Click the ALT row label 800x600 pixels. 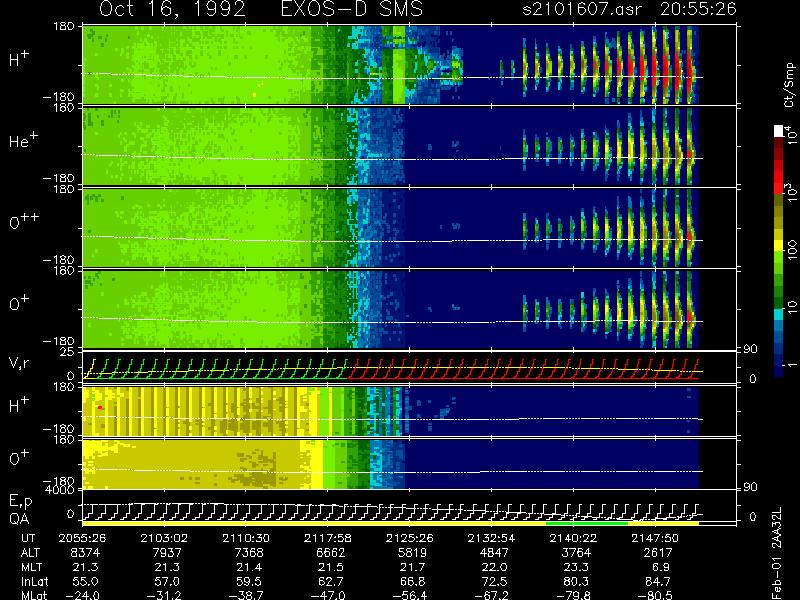(30, 553)
